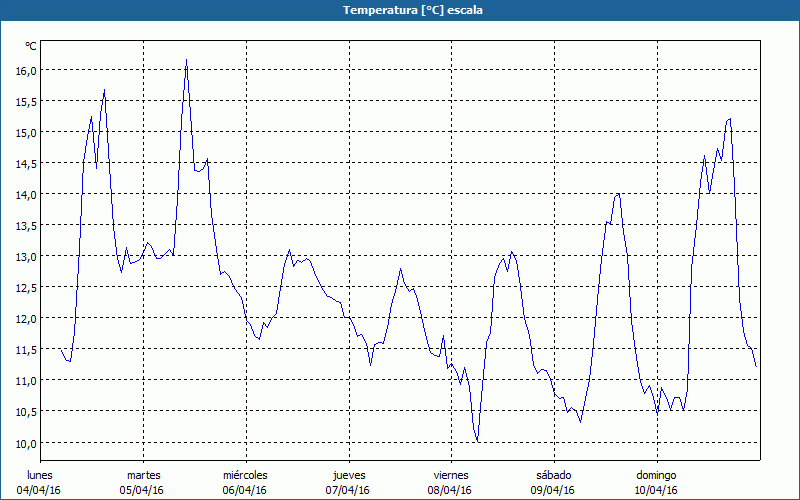800x500 pixels.
Task: Click the "Temperatura [°C] escala" chart title
Action: [x=400, y=10]
